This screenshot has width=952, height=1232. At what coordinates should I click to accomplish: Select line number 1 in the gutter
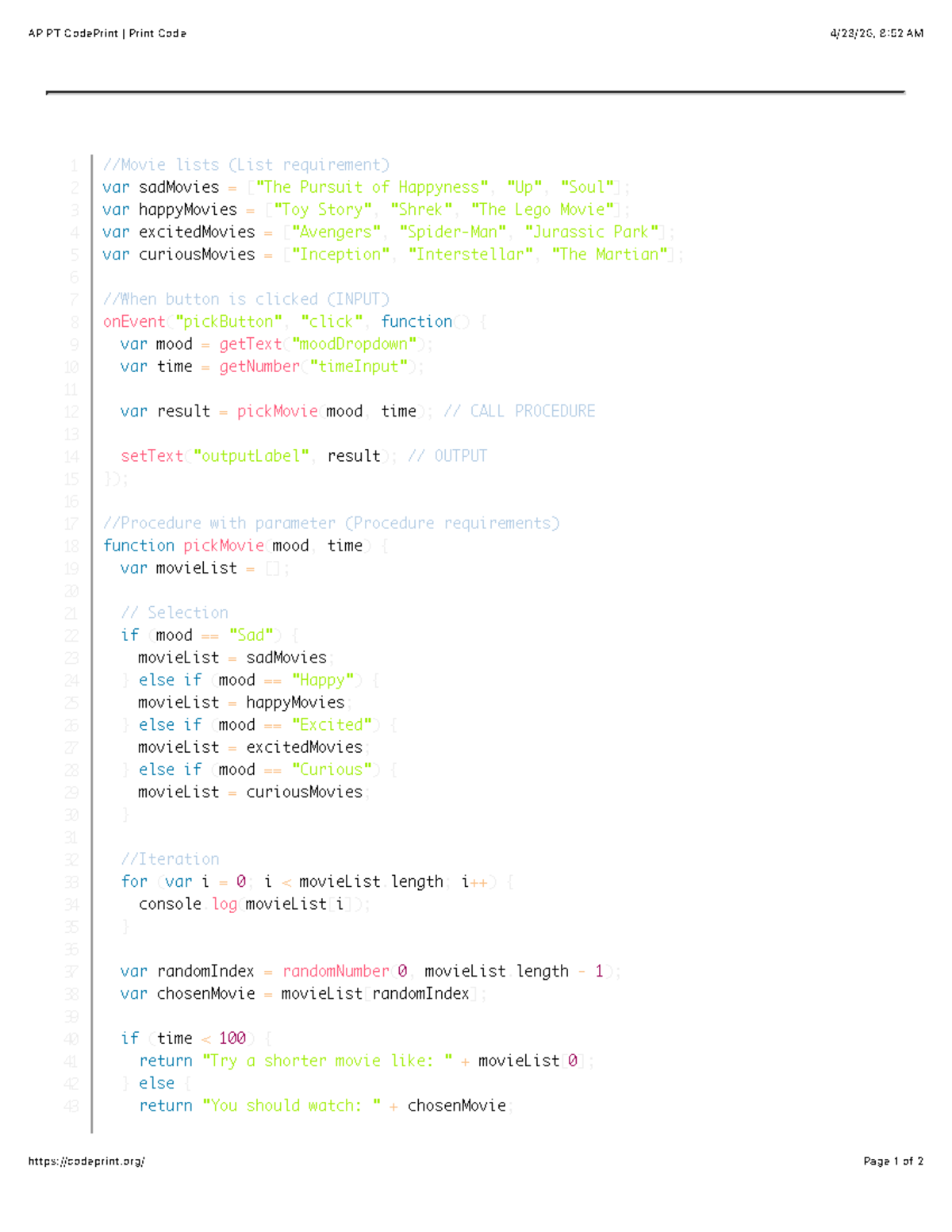[73, 164]
